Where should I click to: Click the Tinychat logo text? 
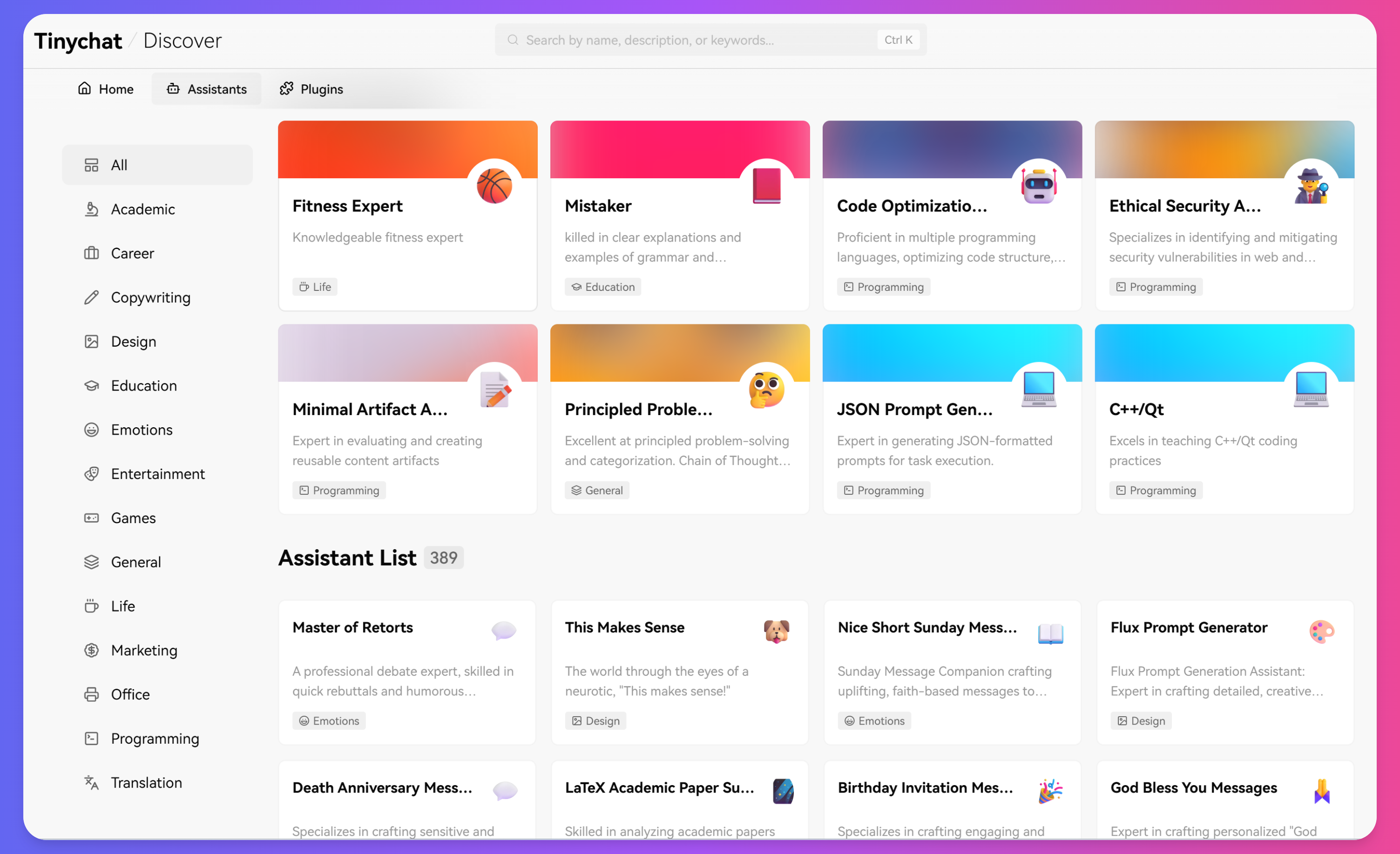[x=78, y=41]
